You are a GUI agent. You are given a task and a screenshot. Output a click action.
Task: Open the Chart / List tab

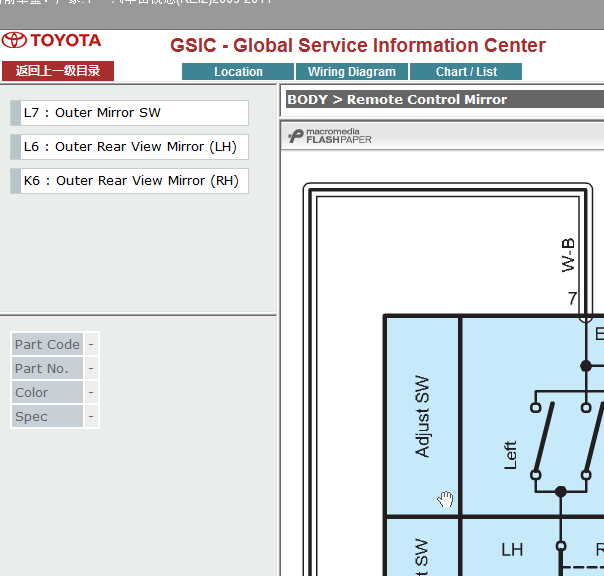pos(466,72)
